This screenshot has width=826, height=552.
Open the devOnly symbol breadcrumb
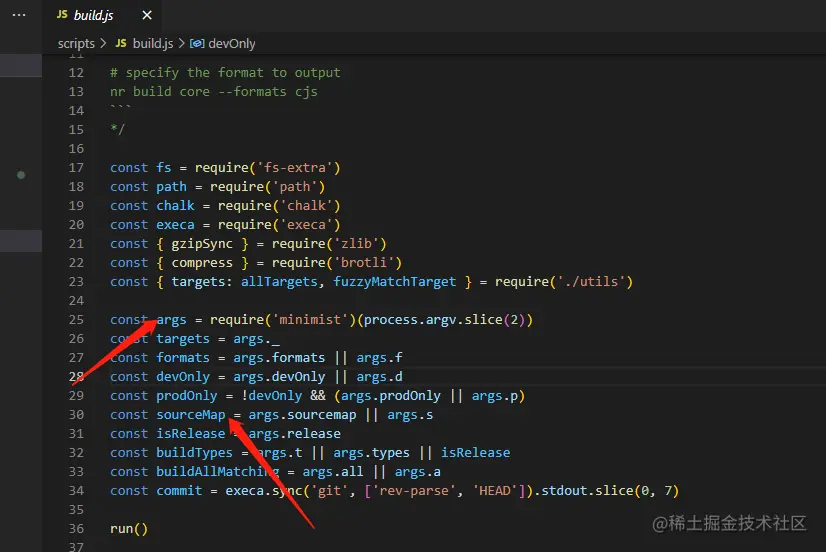pos(232,44)
